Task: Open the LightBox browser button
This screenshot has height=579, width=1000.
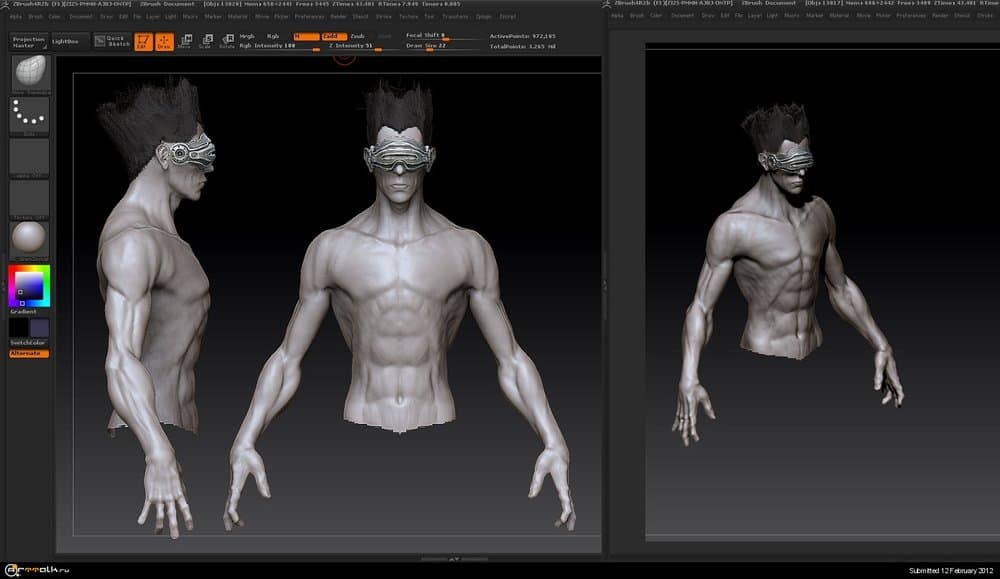Action: (x=71, y=41)
